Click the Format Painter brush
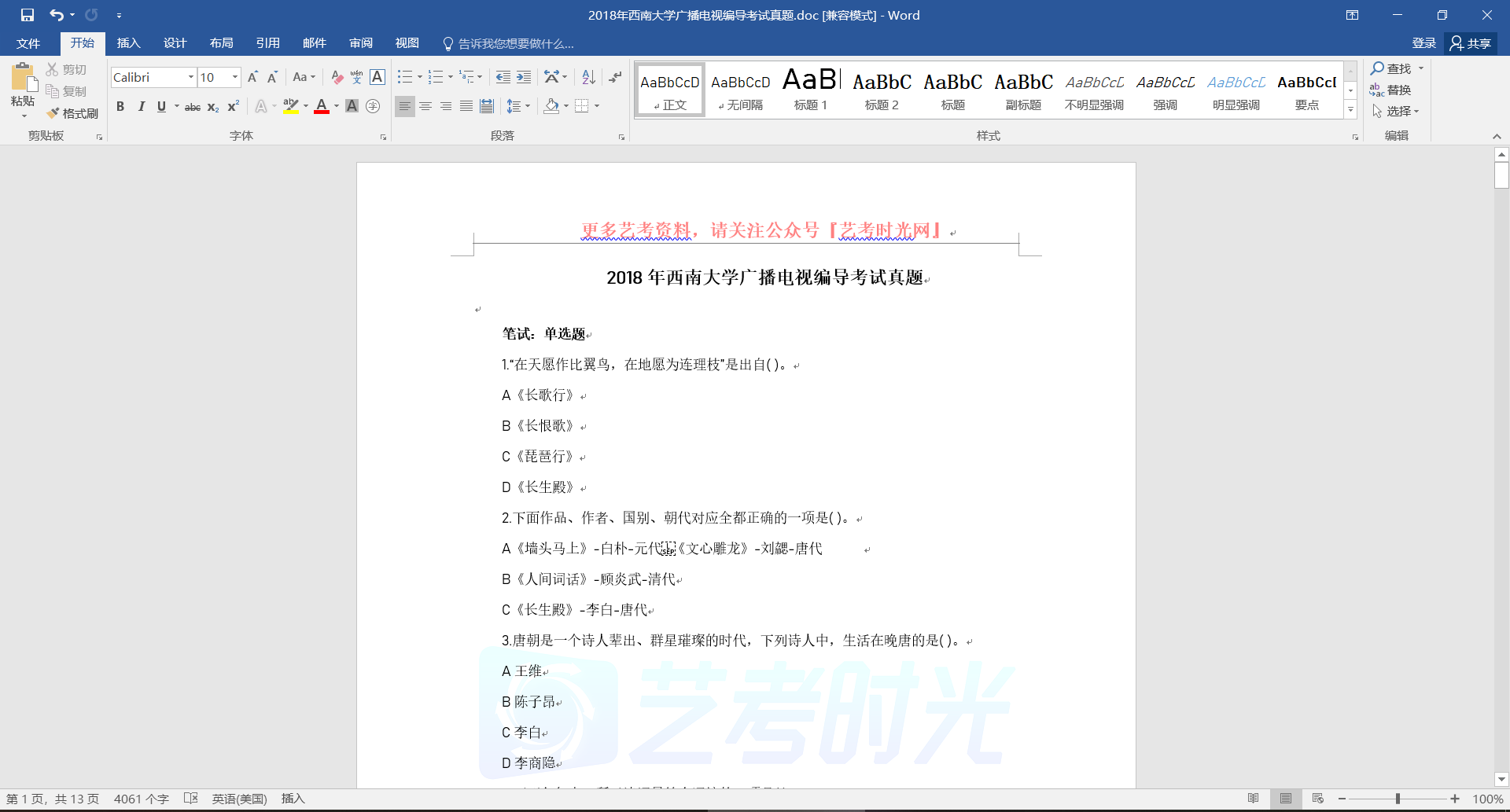This screenshot has width=1510, height=812. [72, 113]
